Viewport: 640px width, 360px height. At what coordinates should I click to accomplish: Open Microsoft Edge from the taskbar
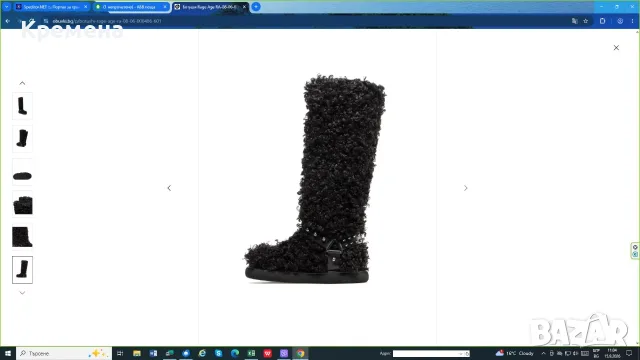(235, 353)
